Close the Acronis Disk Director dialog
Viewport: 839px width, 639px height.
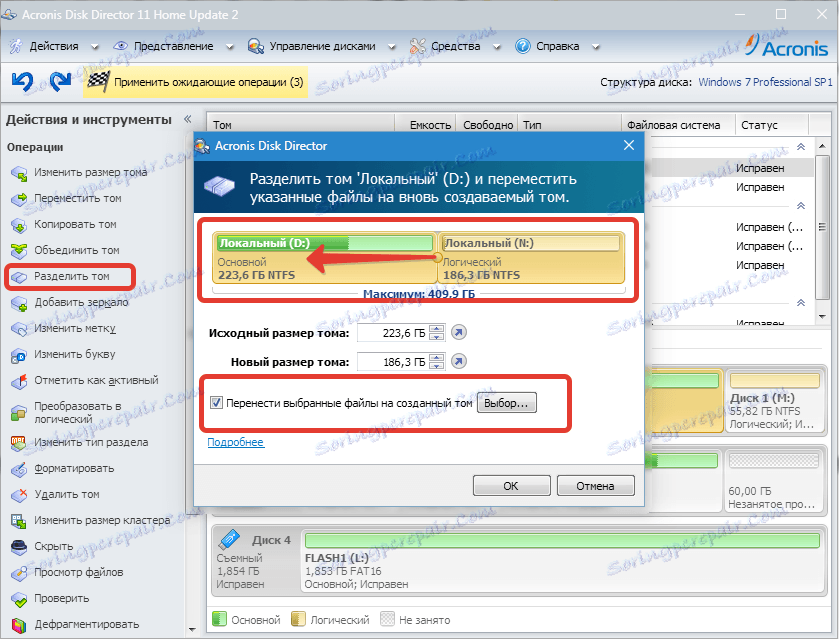click(629, 146)
